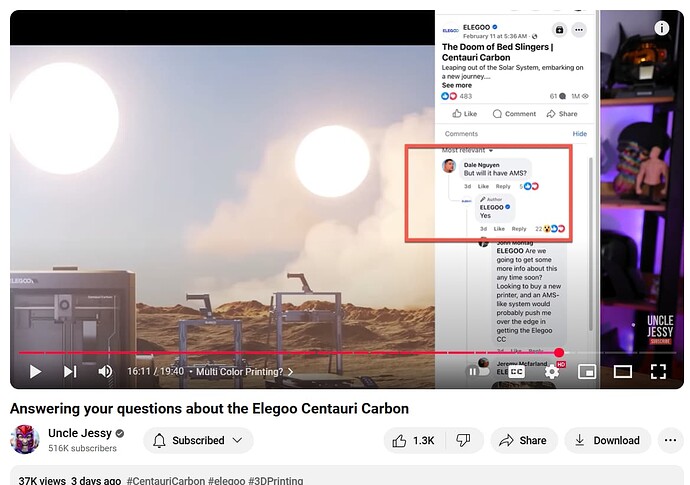Open the #CentauriCarbon hashtag
The image size is (690, 485).
click(167, 481)
